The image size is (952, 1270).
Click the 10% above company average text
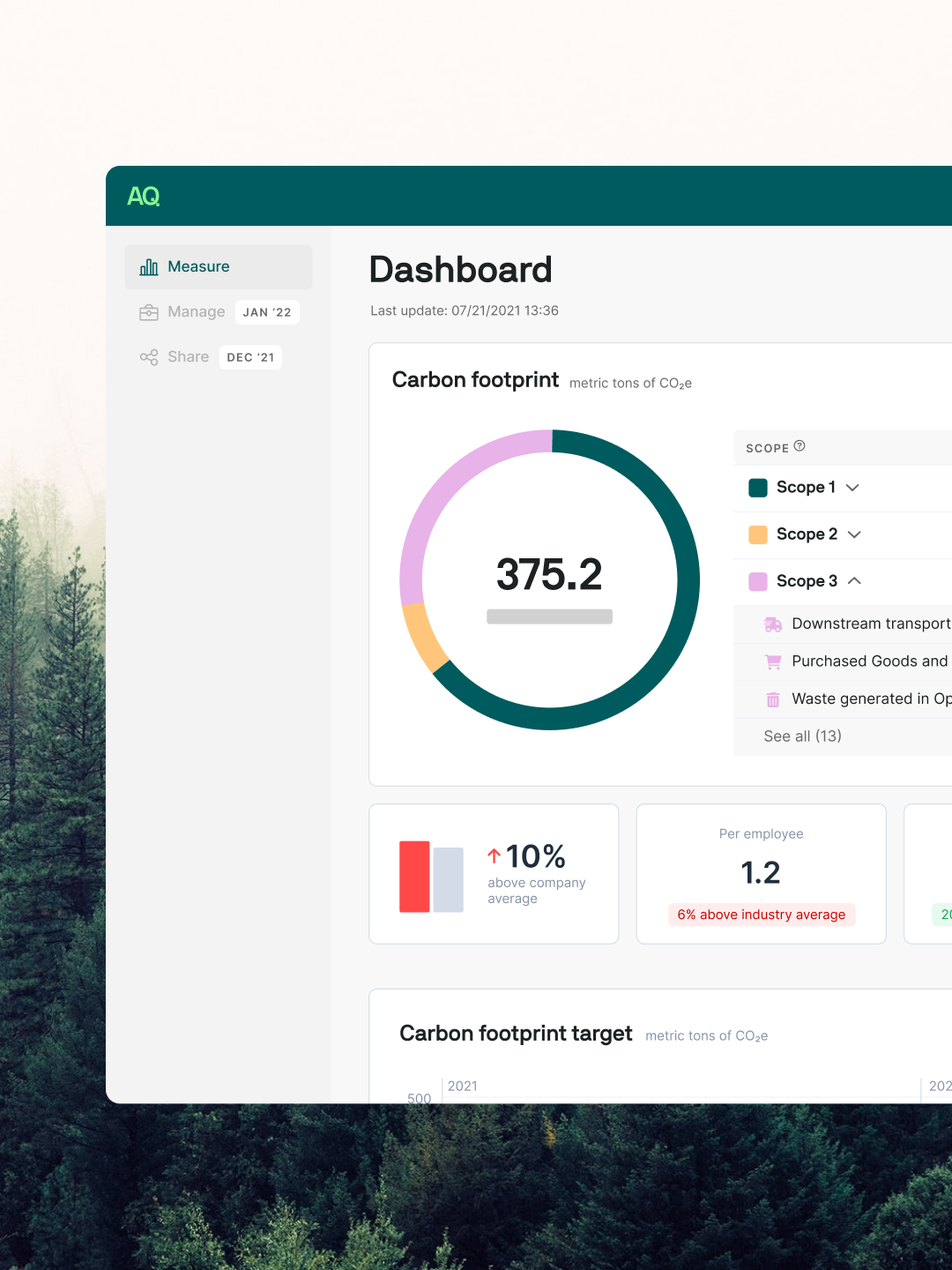point(537,873)
